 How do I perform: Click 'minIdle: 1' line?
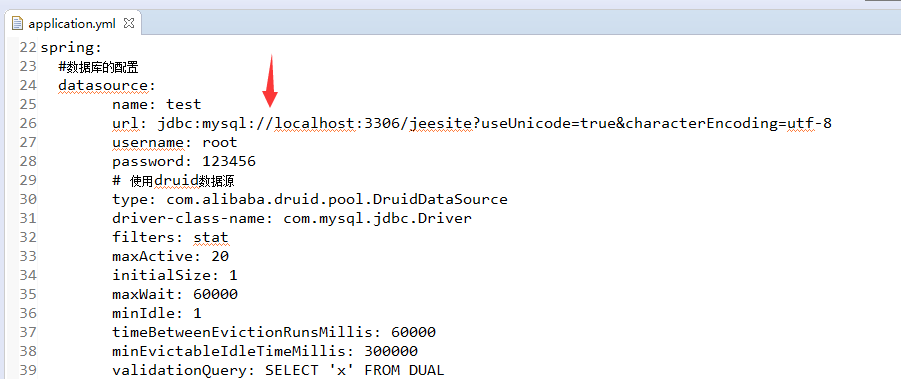pos(157,313)
